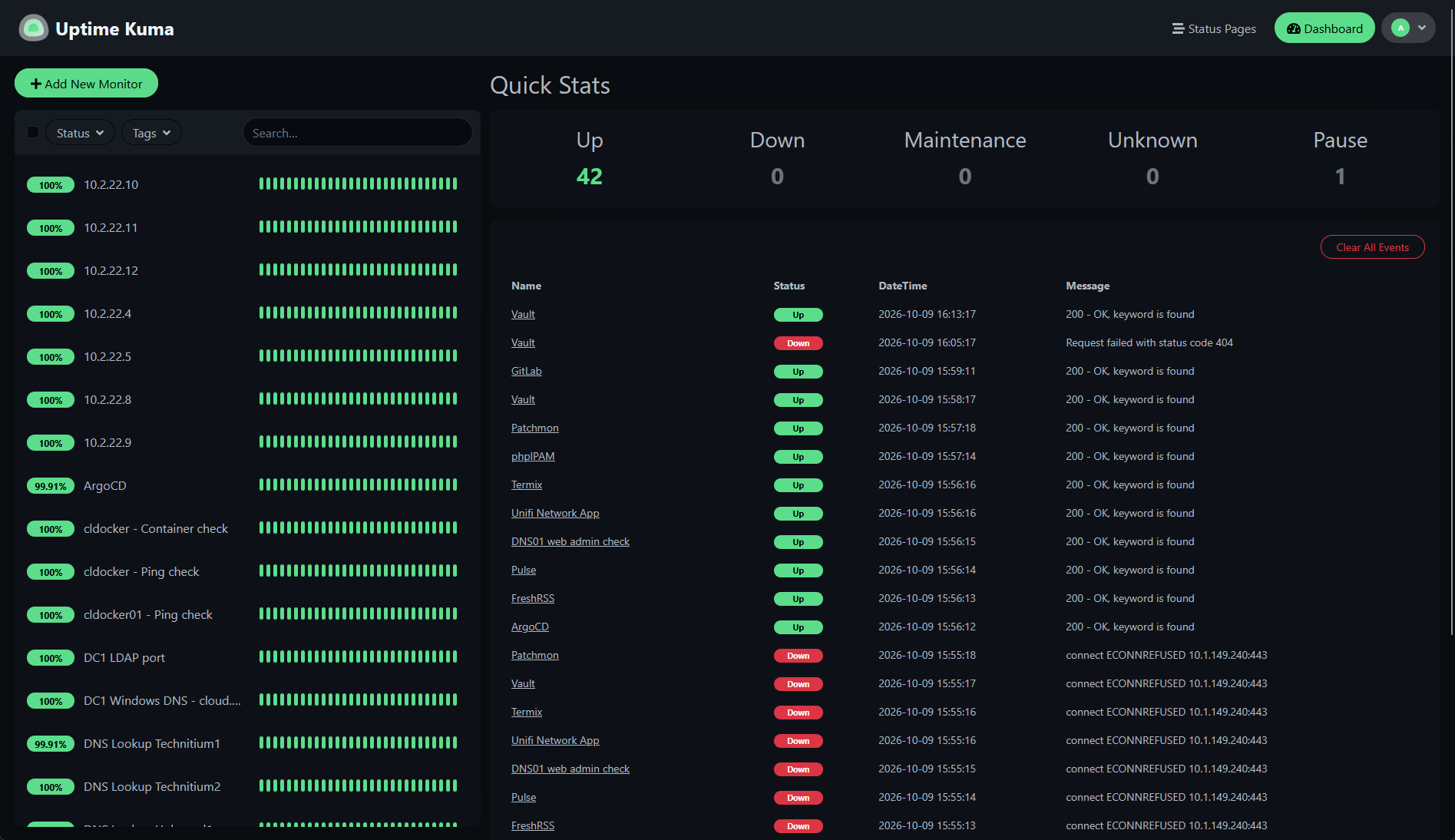
Task: Select the DNS Lookup Technitium1 monitor
Action: click(x=247, y=743)
